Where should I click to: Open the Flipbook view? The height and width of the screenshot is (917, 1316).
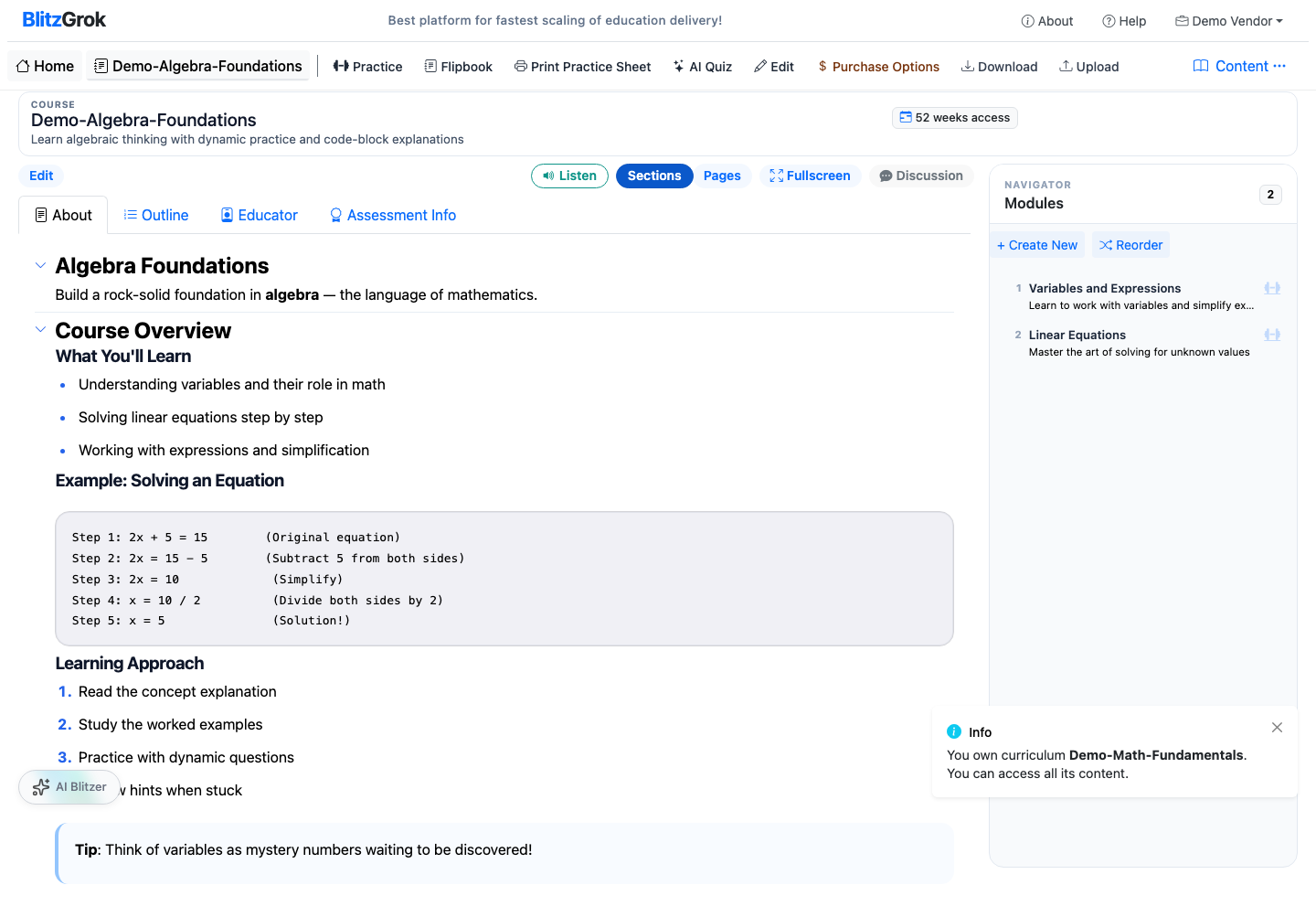(459, 67)
